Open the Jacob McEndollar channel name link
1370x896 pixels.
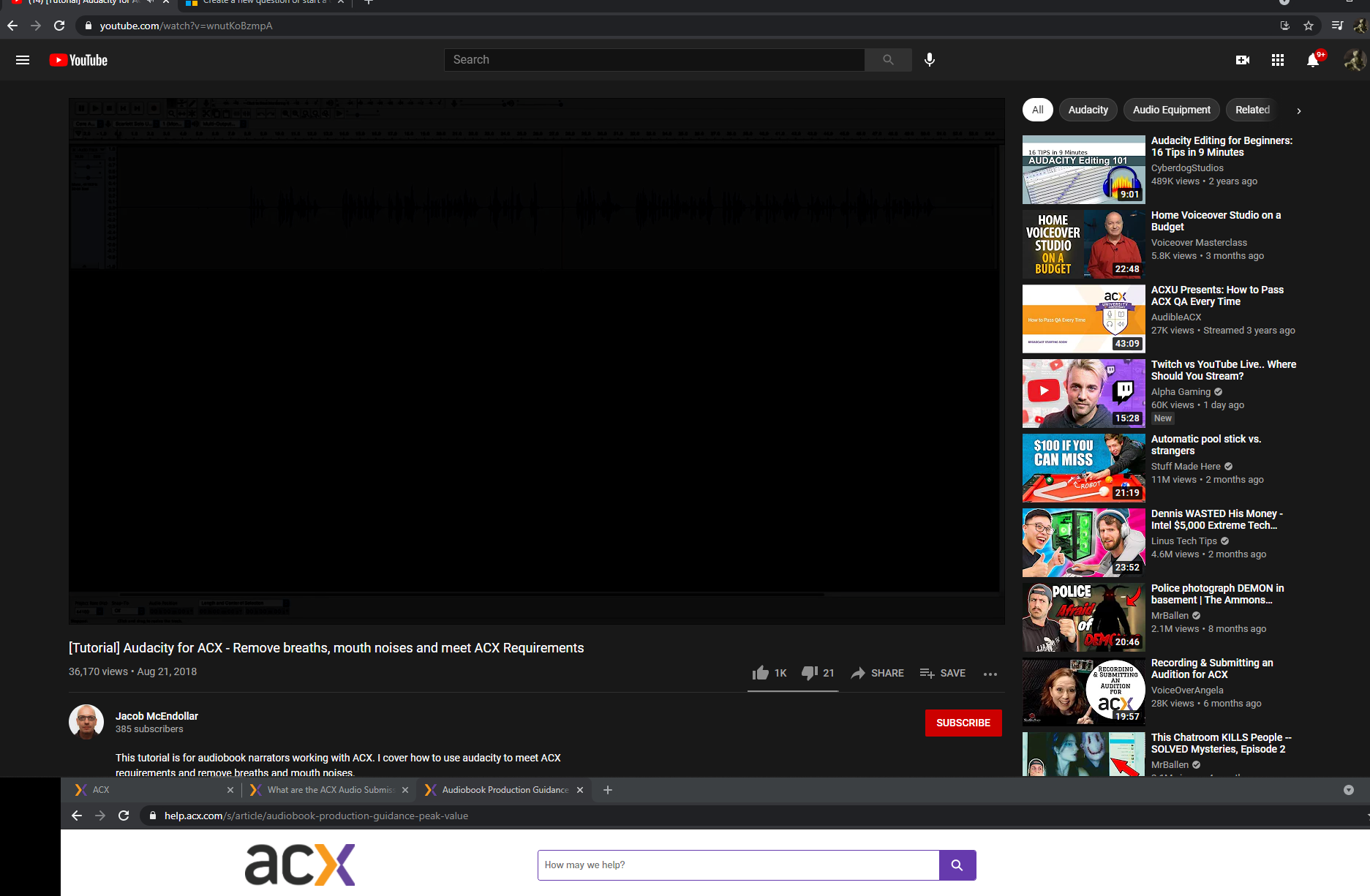coord(157,716)
